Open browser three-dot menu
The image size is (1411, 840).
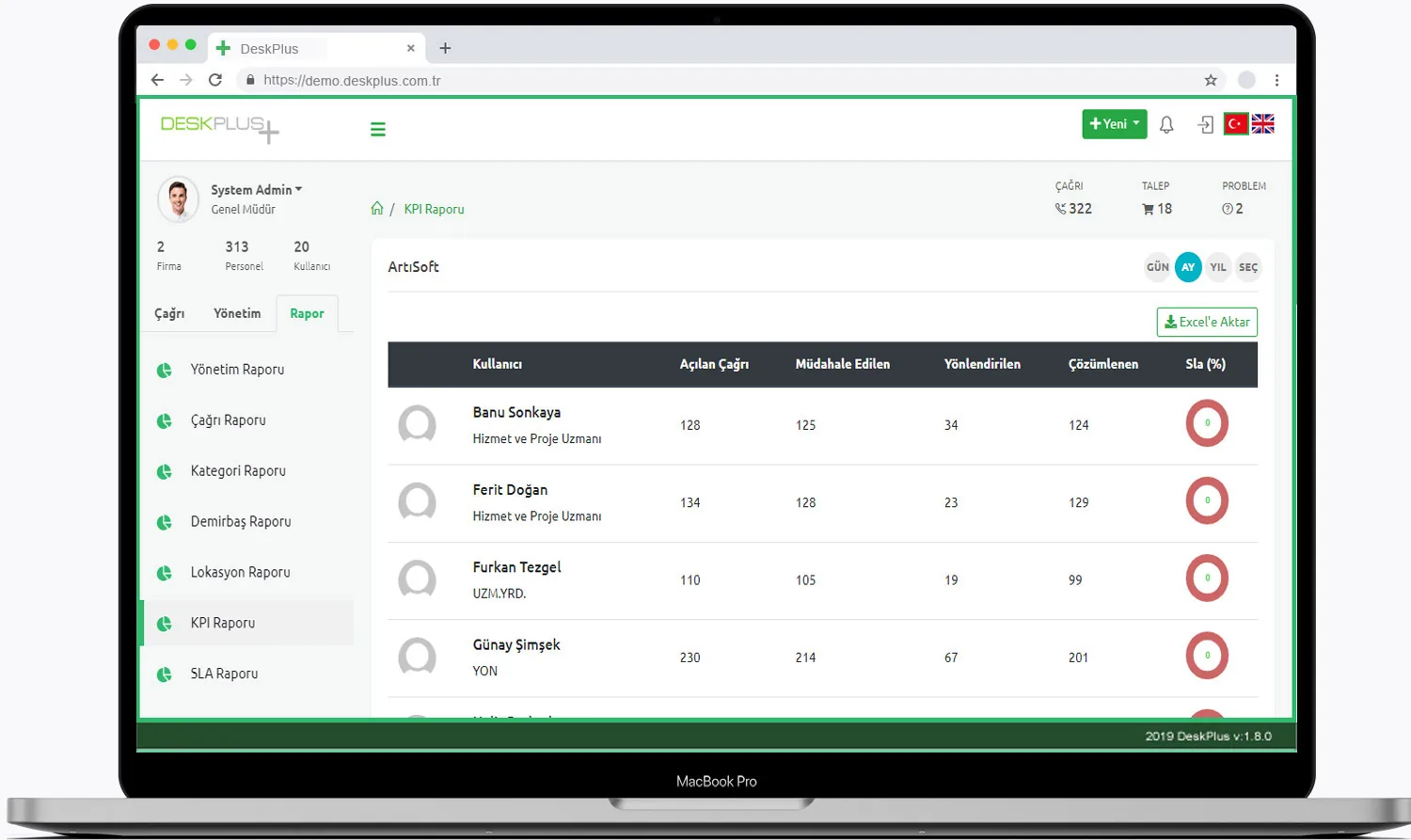pyautogui.click(x=1276, y=80)
